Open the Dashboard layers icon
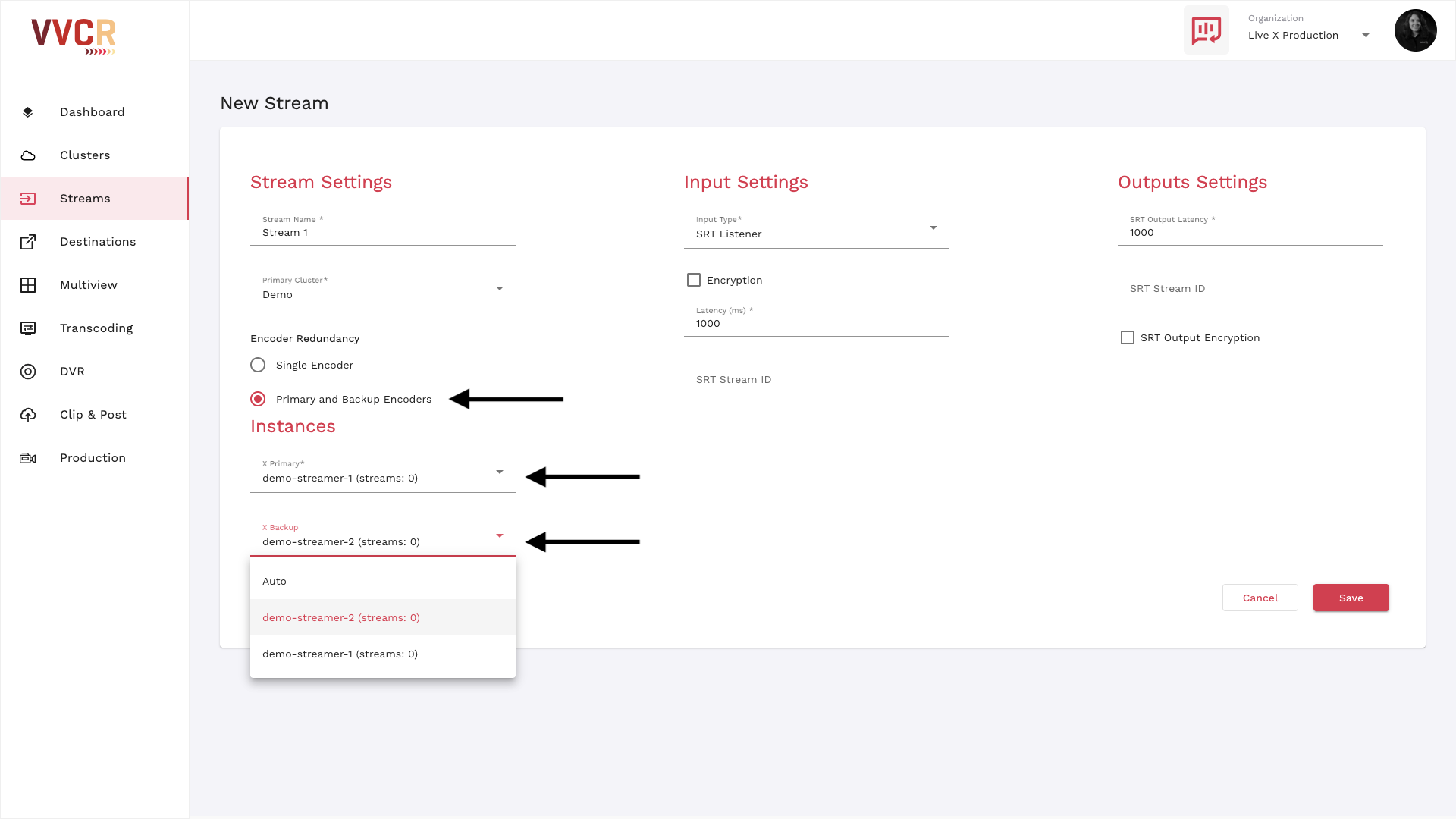 tap(28, 112)
